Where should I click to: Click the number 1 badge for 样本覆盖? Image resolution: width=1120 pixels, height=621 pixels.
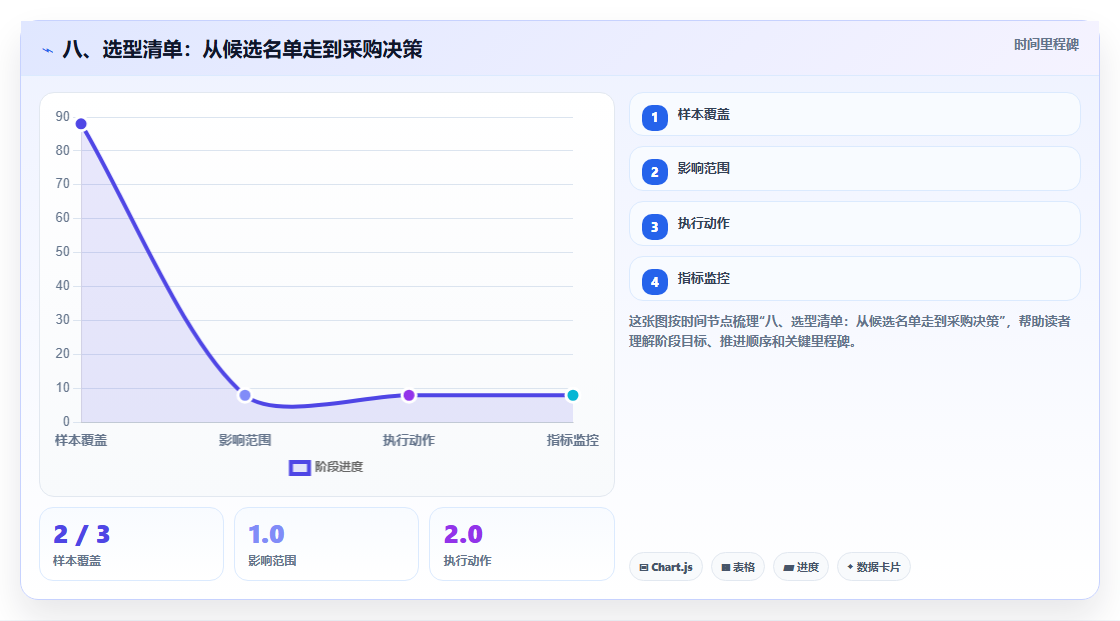pyautogui.click(x=654, y=117)
